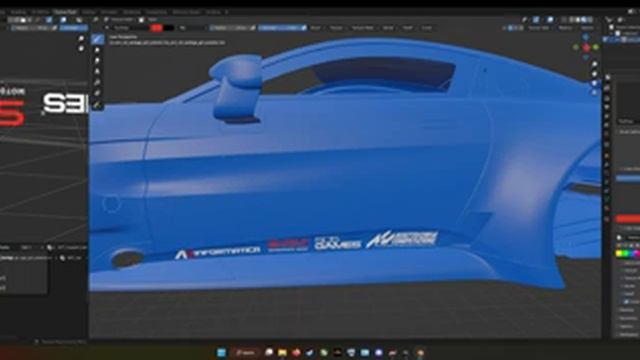Click Blender icon in the taskbar
The height and width of the screenshot is (360, 640).
point(420,353)
